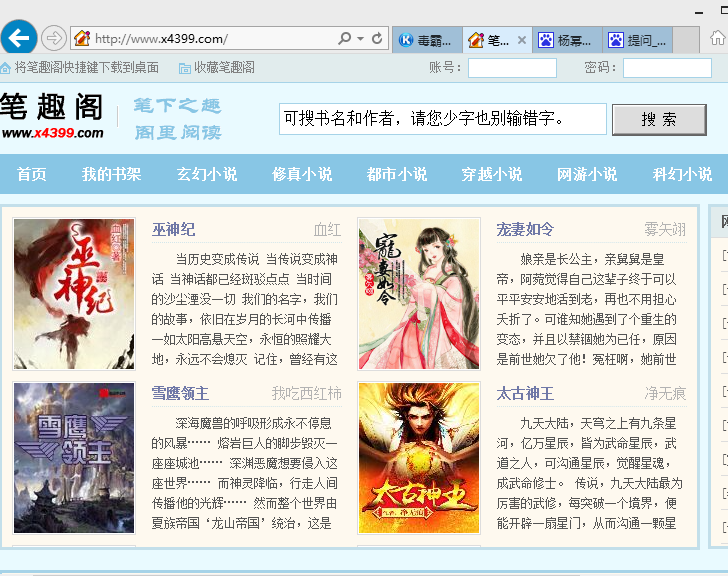The image size is (728, 576).
Task: Click the browser Forward arrow button
Action: (53, 39)
